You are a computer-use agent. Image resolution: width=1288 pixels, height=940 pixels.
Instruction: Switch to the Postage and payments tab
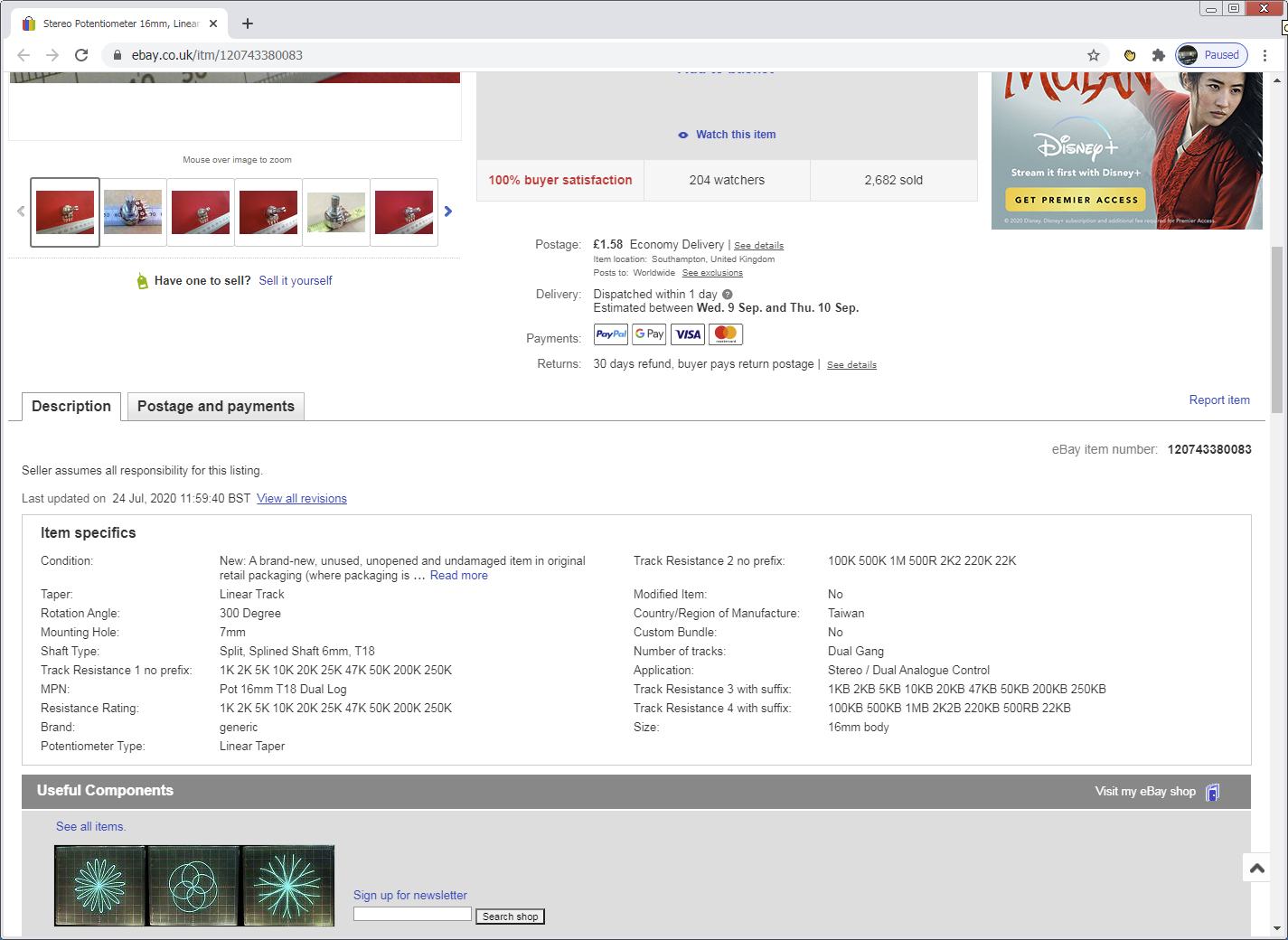[x=215, y=406]
